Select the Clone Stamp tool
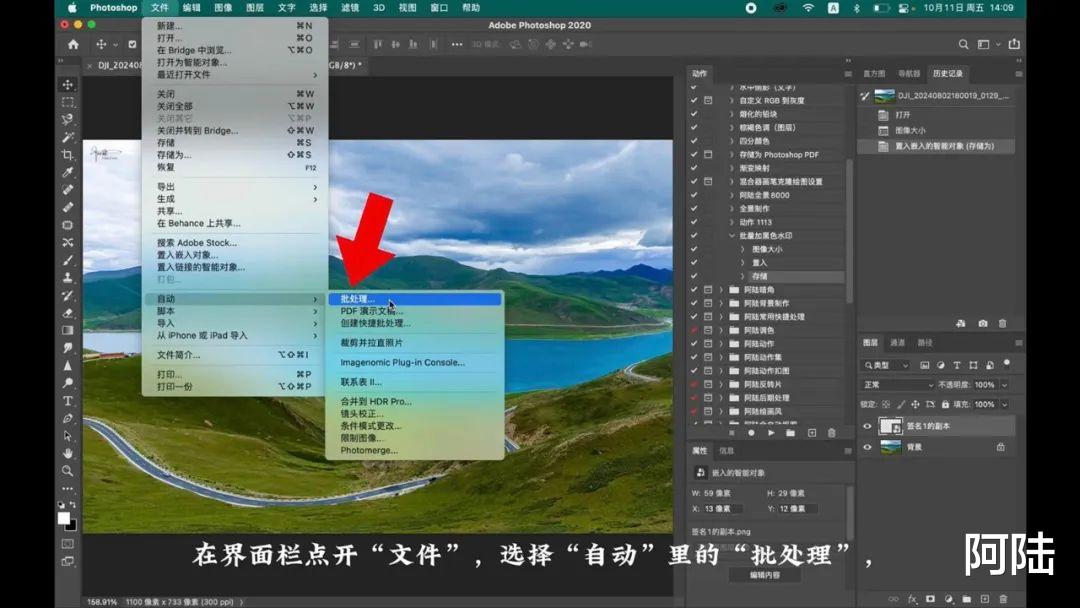Screen dimensions: 1080x608 click(68, 277)
